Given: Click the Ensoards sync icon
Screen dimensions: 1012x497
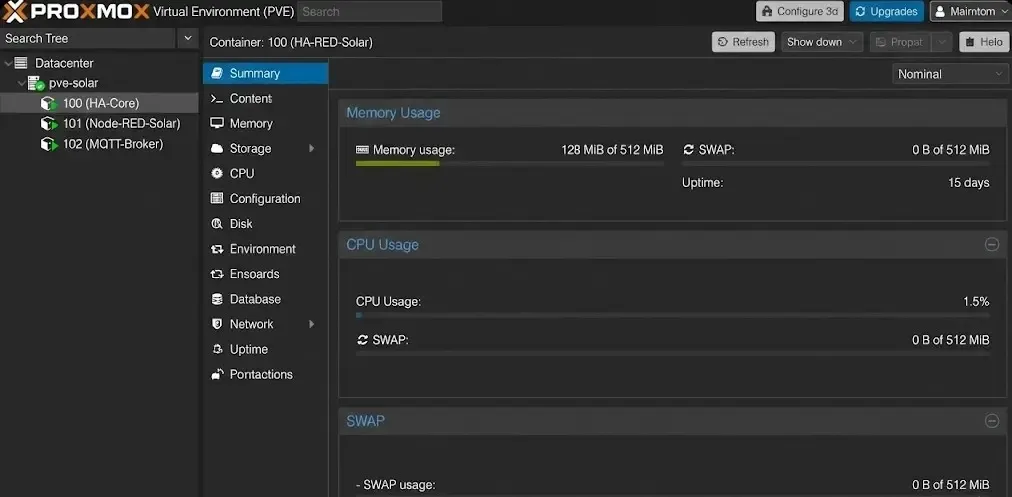Looking at the screenshot, I should point(218,274).
